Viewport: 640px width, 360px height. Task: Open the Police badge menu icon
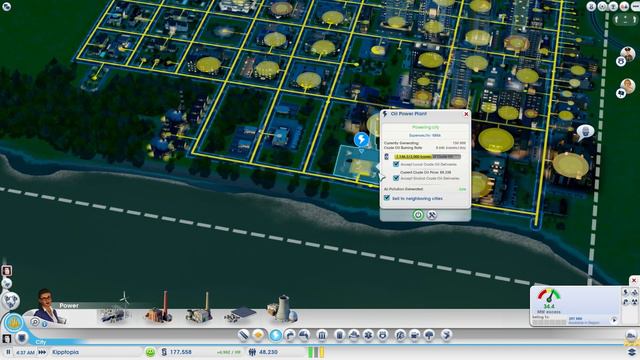383,336
